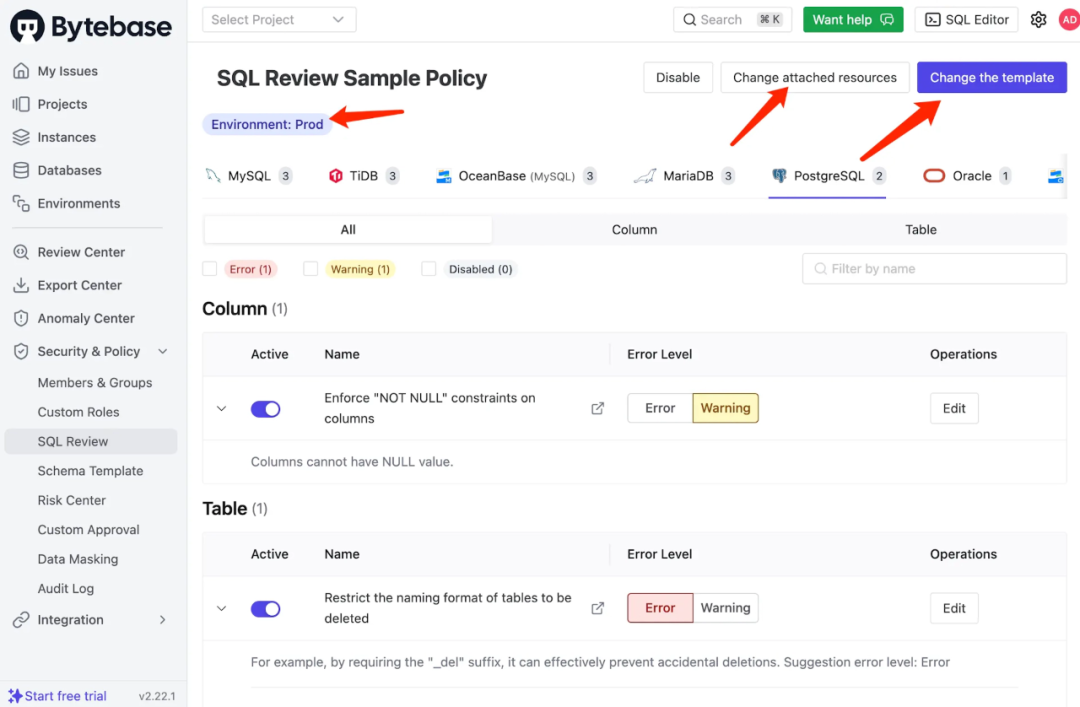Click the TiDB hexagon icon

(x=335, y=176)
